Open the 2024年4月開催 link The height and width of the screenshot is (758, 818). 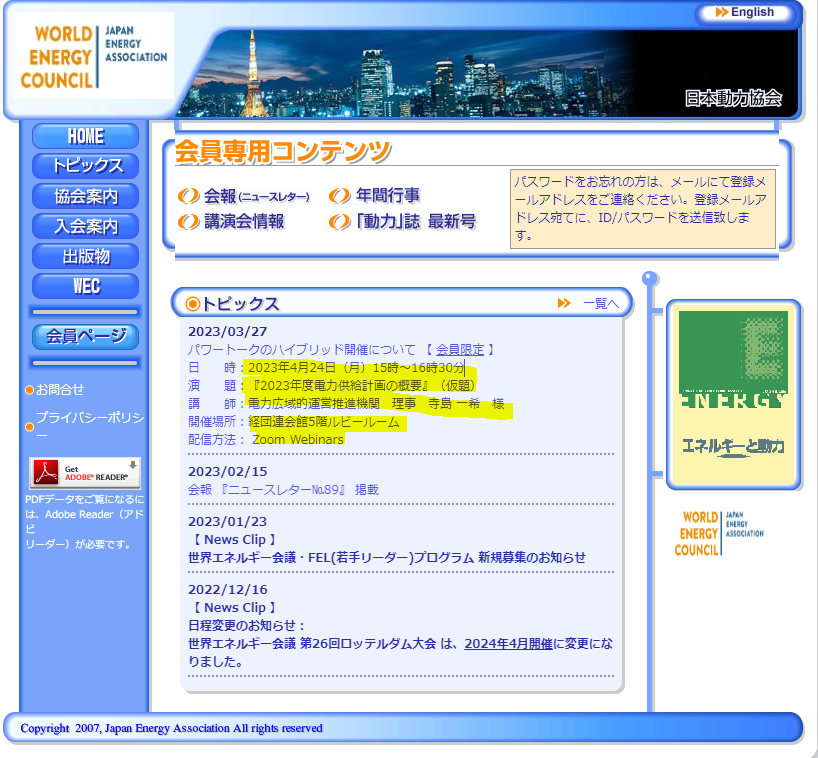tap(508, 644)
